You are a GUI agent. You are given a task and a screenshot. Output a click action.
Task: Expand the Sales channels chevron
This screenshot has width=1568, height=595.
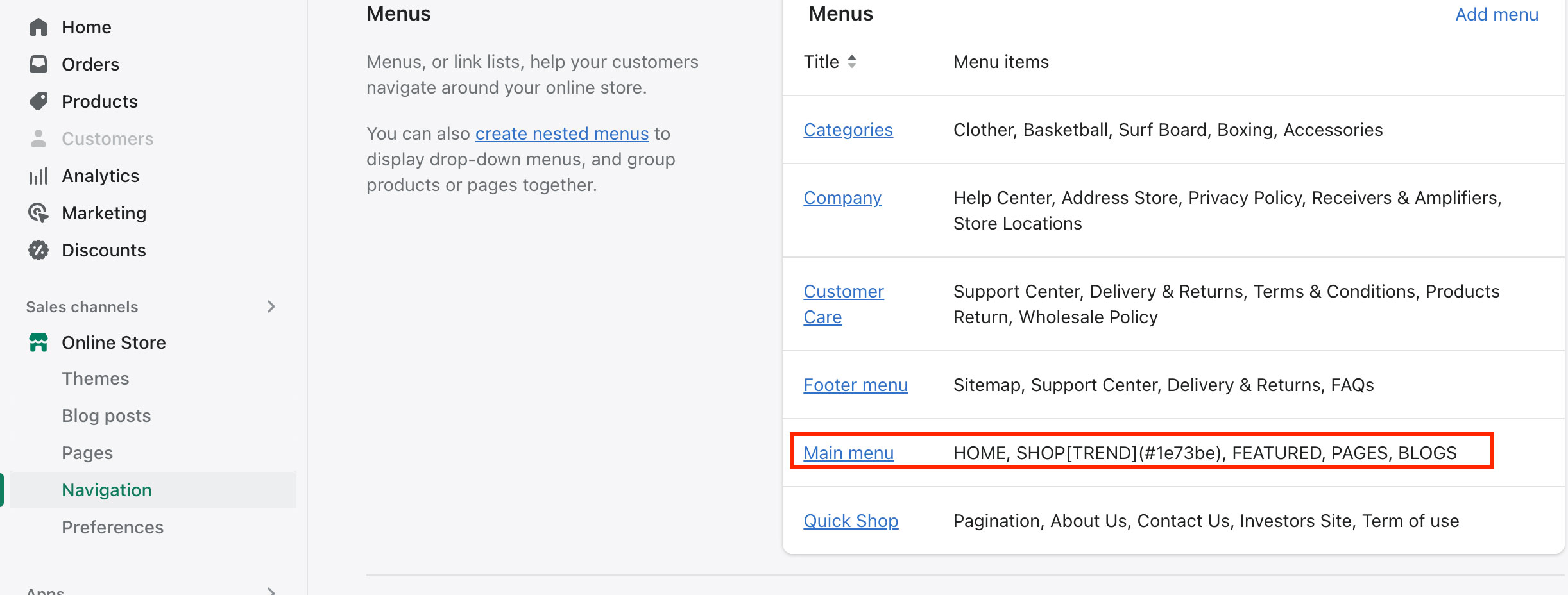271,306
